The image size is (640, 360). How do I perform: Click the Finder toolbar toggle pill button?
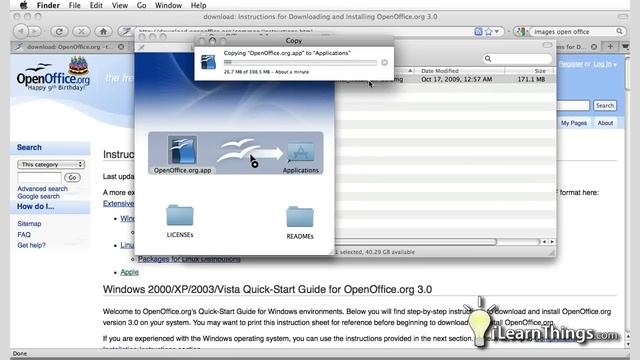[547, 45]
